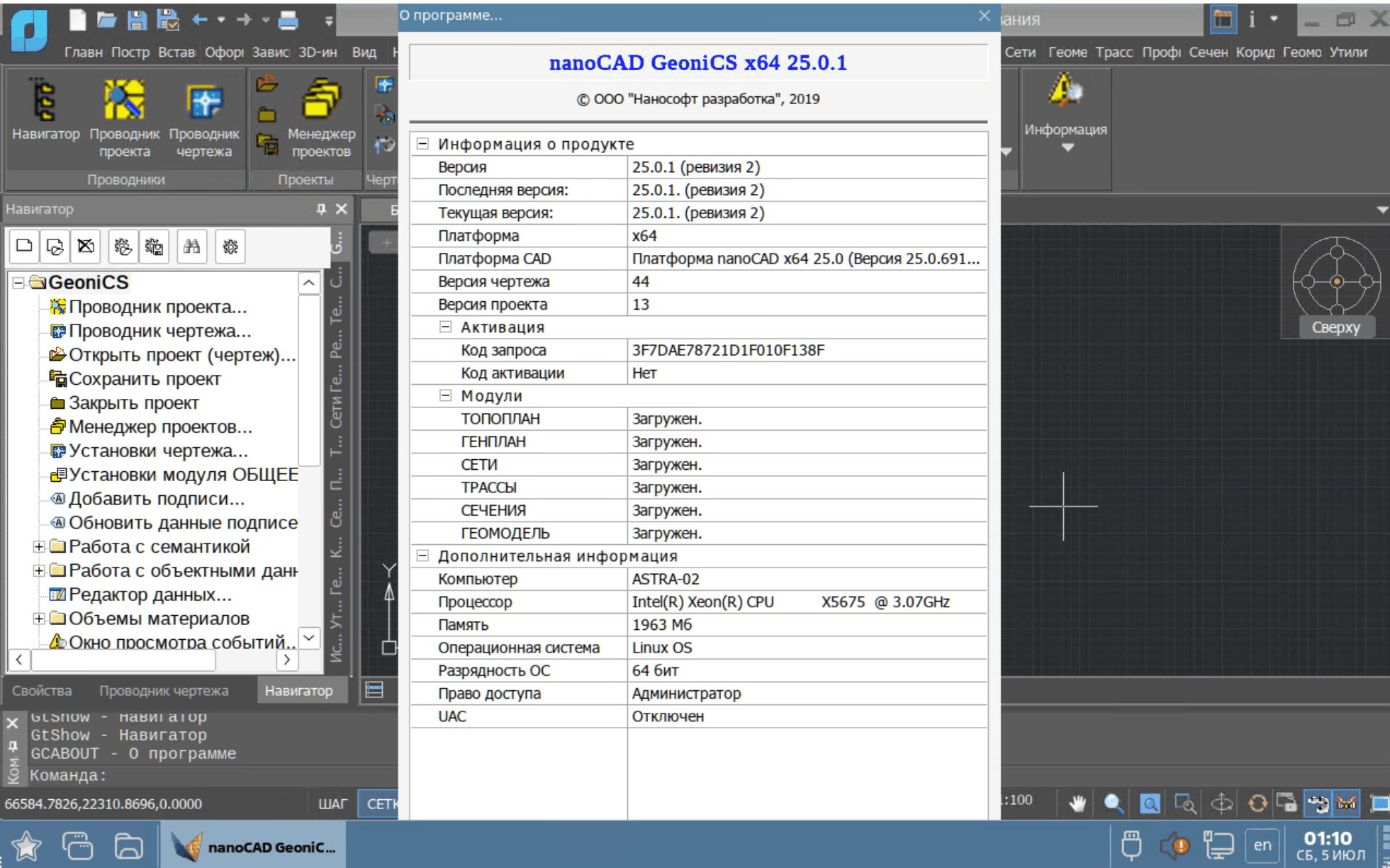Click Сохранить проект in navigator tree
Image resolution: width=1390 pixels, height=868 pixels.
(144, 379)
